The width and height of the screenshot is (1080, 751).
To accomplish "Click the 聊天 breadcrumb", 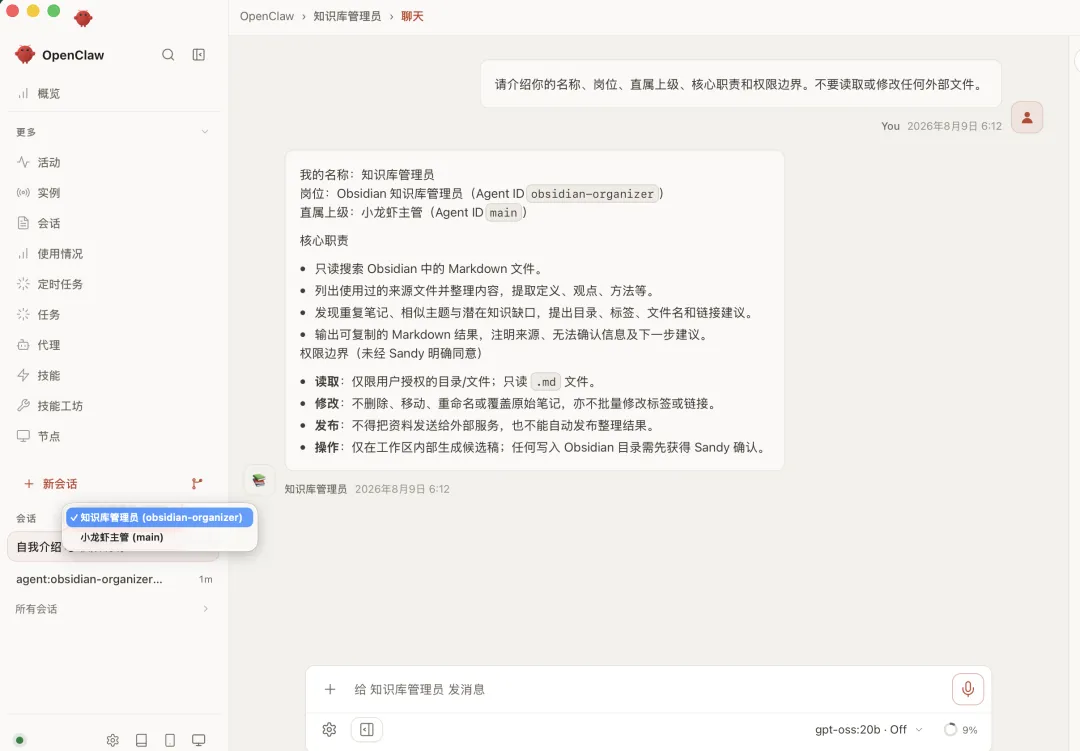I will point(412,17).
